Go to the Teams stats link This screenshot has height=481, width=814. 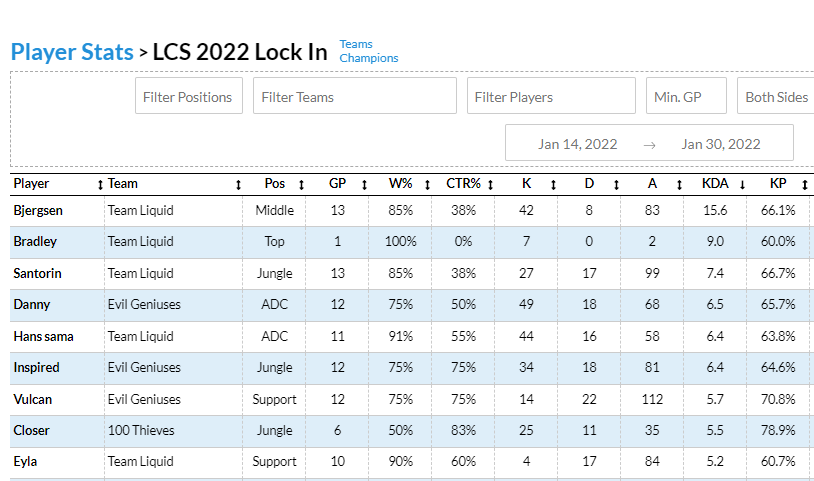(x=356, y=44)
